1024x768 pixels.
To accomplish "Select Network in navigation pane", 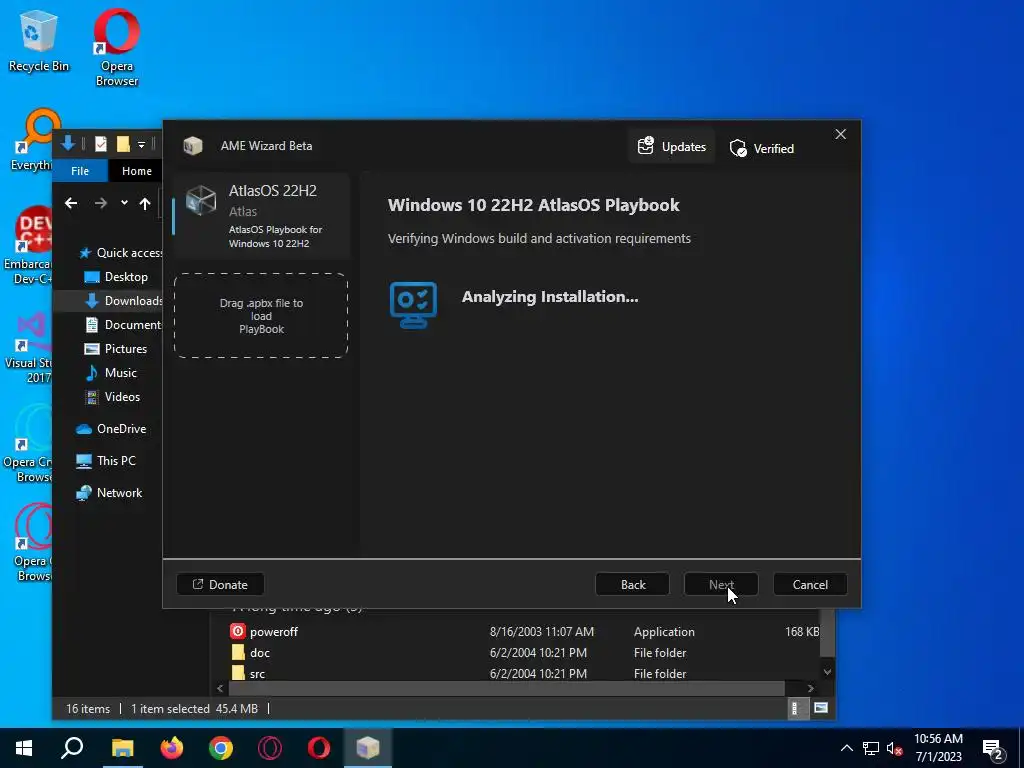I will click(109, 493).
